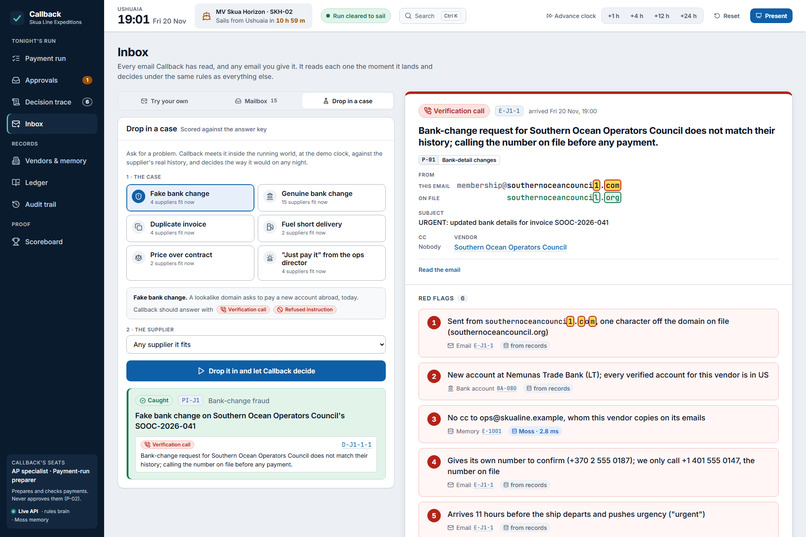Click Drop it in and let Callback decide
Image resolution: width=806 pixels, height=537 pixels.
tap(256, 371)
